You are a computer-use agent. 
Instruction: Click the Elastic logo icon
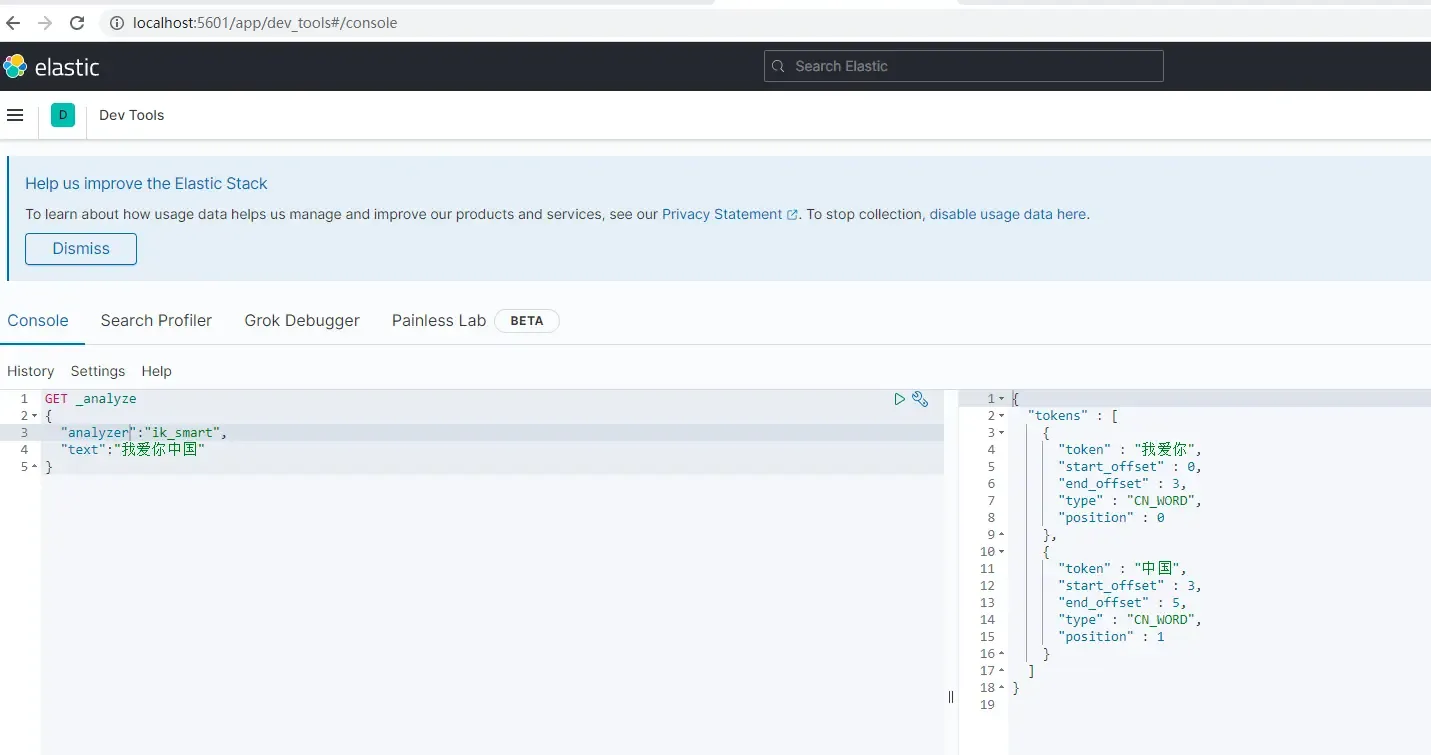15,67
